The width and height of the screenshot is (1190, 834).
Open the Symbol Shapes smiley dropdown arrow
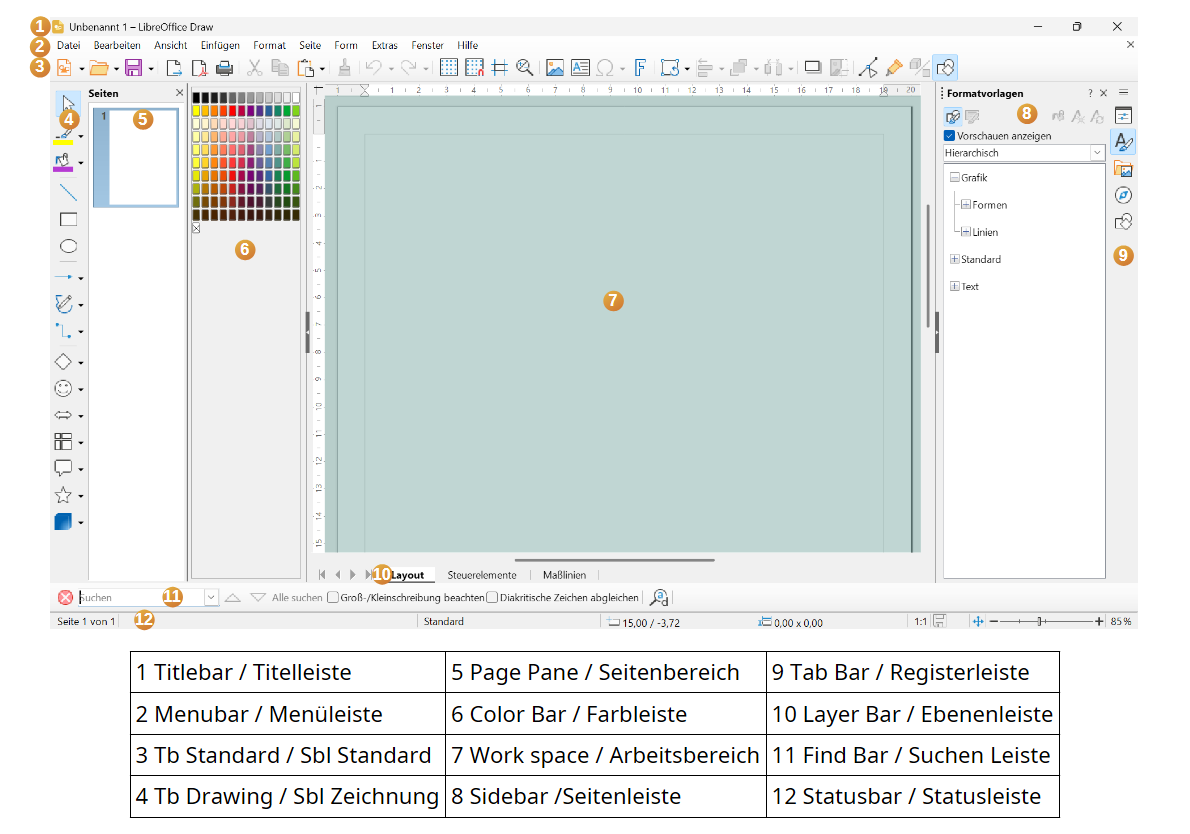[x=81, y=389]
